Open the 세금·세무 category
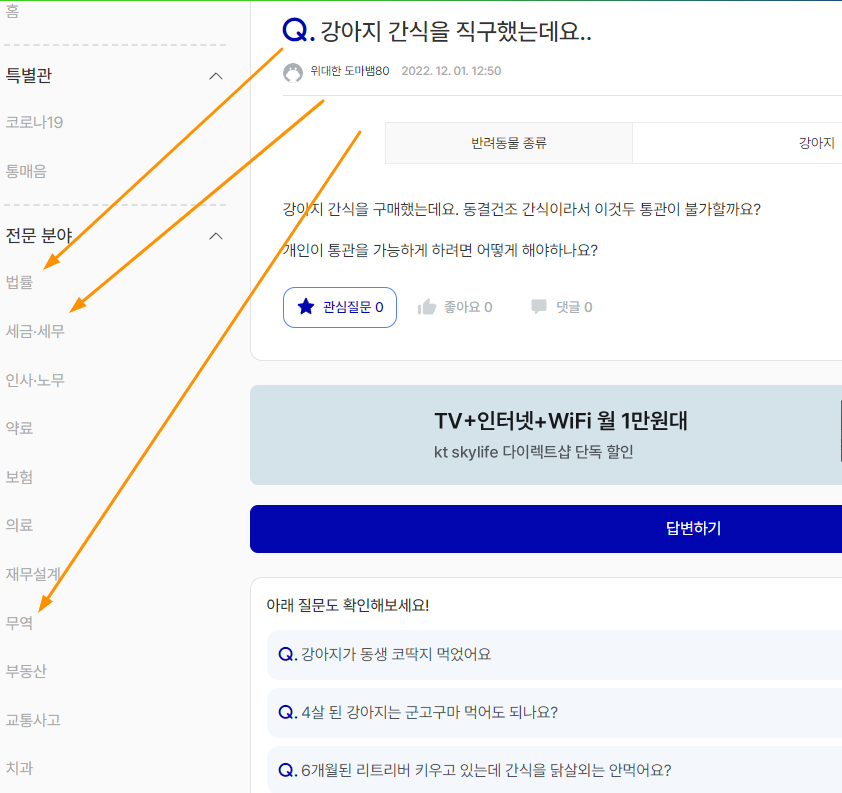Viewport: 842px width, 793px height. [x=35, y=331]
